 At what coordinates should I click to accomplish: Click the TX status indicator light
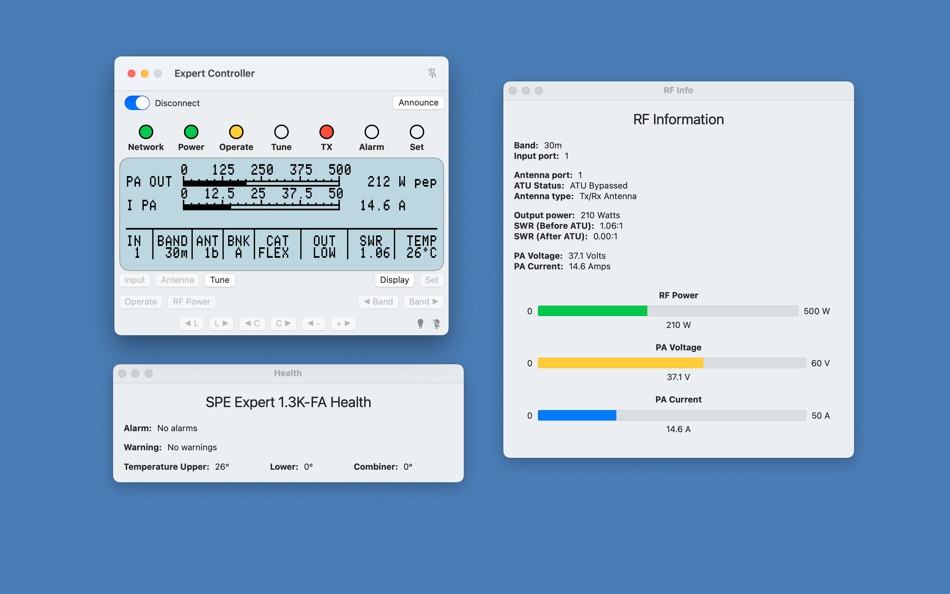[326, 130]
